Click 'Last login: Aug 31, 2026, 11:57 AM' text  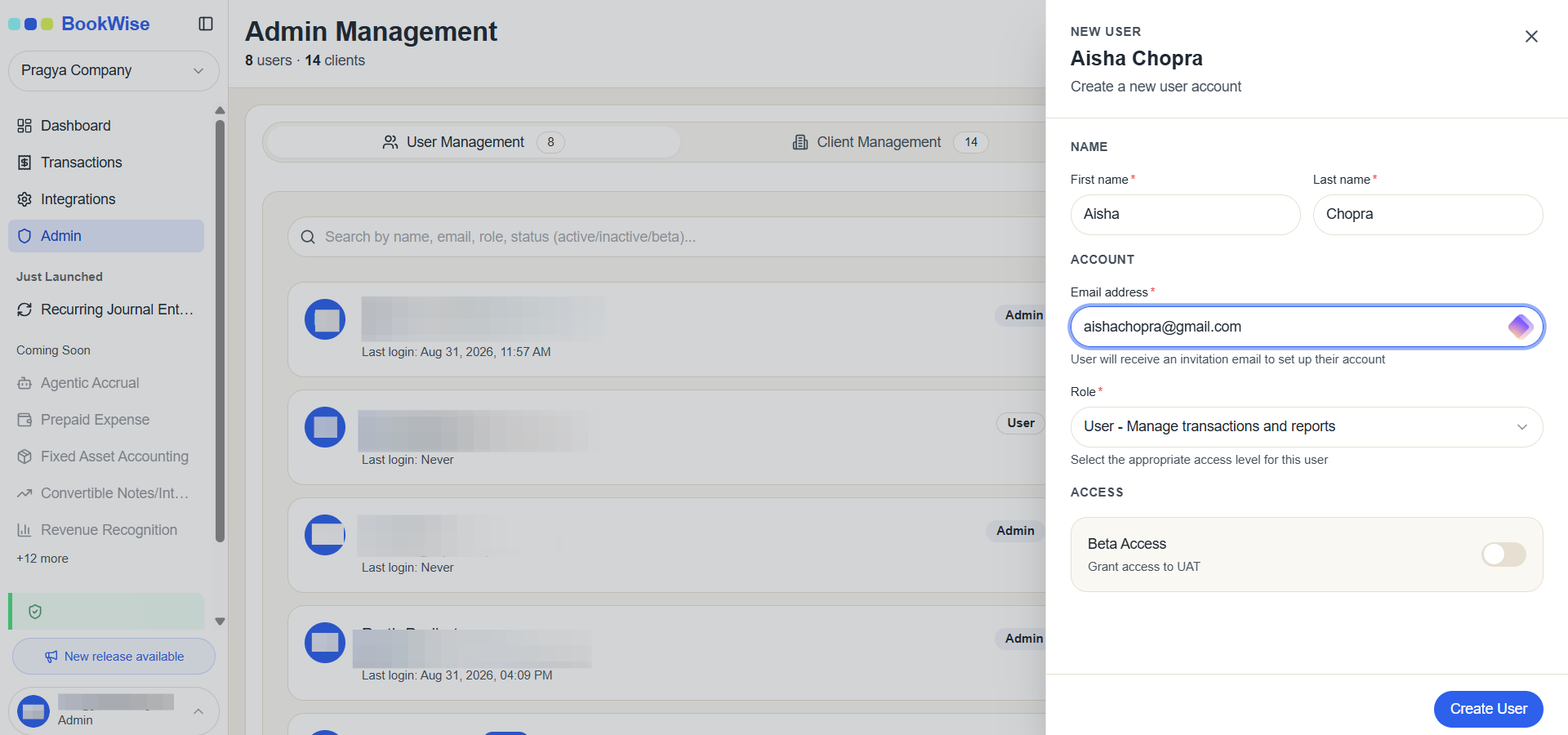click(x=457, y=352)
